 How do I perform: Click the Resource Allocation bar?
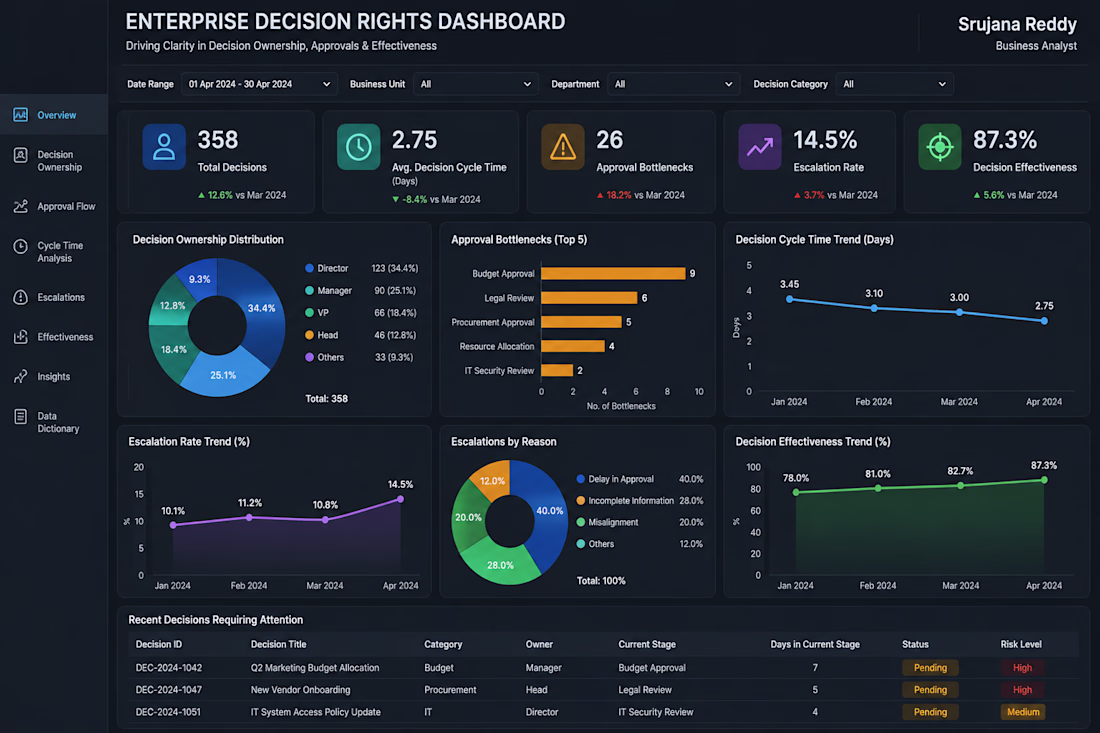(x=573, y=347)
